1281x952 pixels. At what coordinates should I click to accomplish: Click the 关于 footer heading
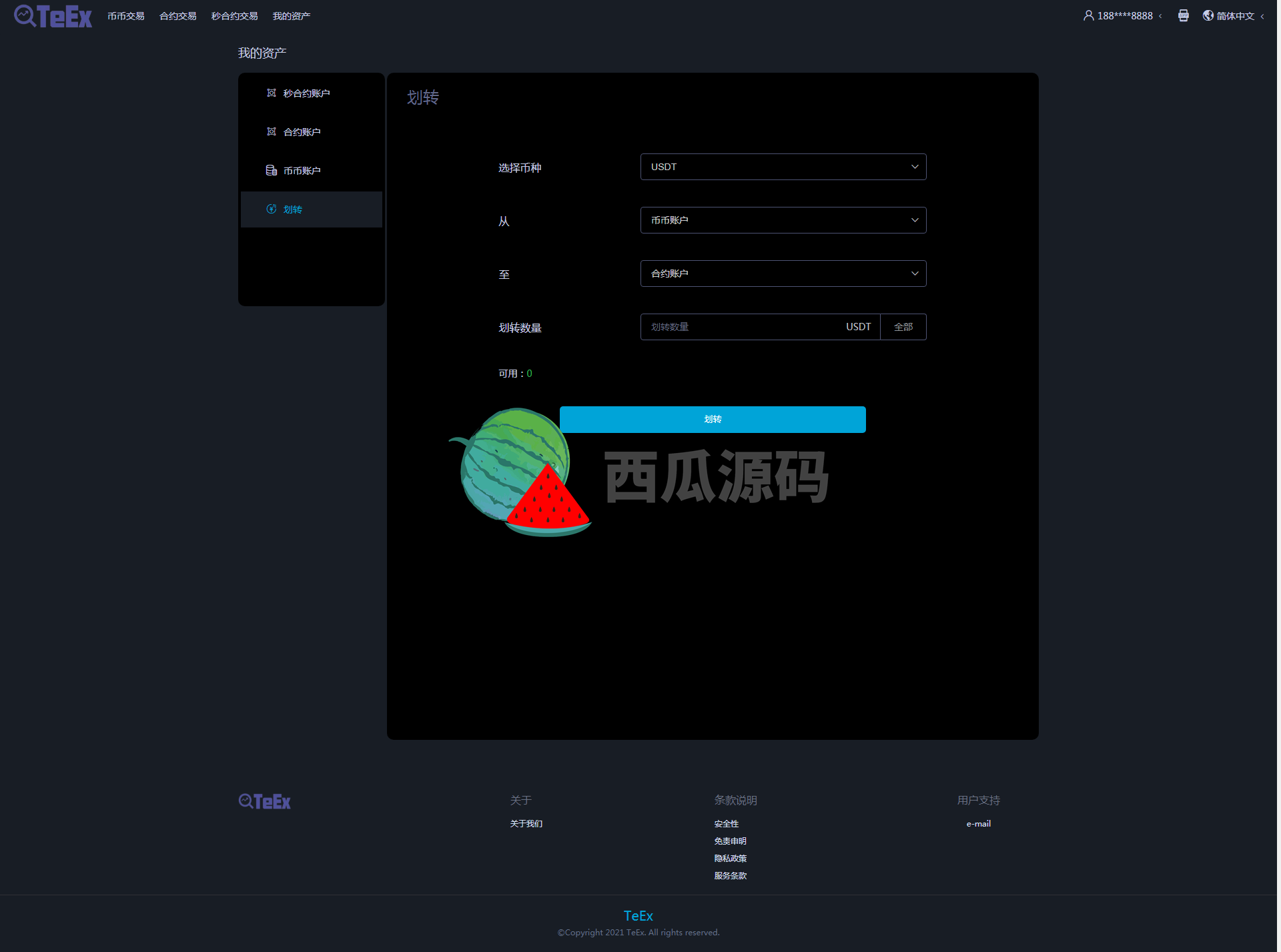521,800
